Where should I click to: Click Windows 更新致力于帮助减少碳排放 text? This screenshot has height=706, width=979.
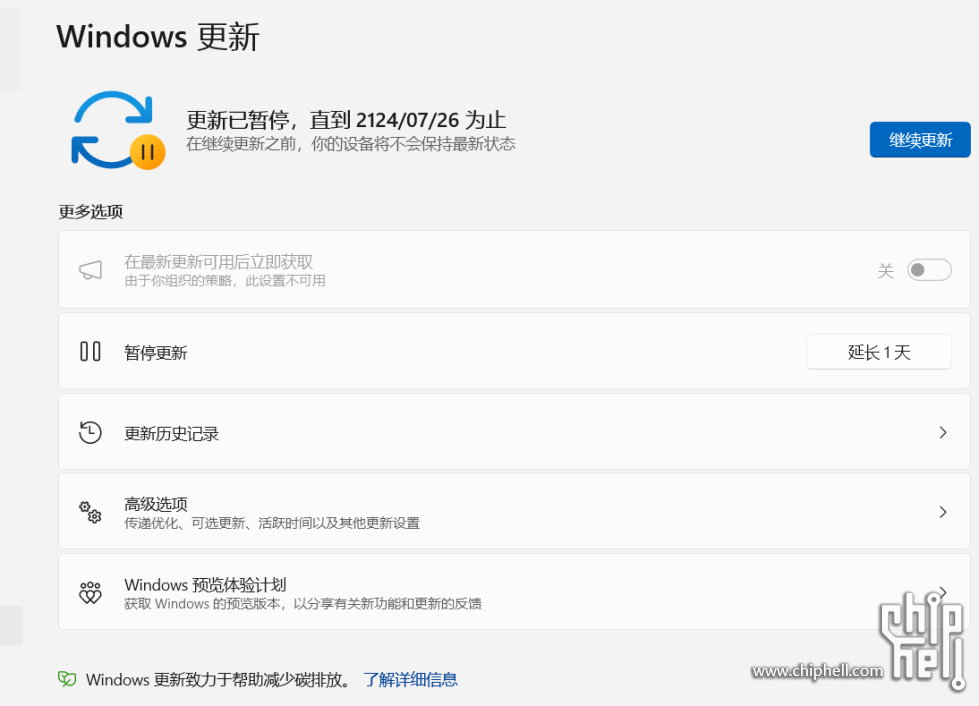pos(219,679)
